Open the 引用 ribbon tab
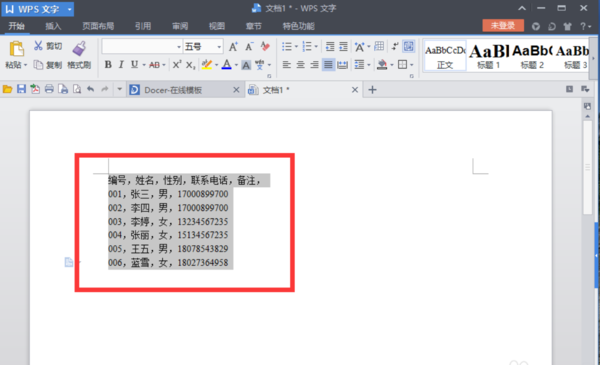Screen dimensions: 600x365 tap(143, 26)
